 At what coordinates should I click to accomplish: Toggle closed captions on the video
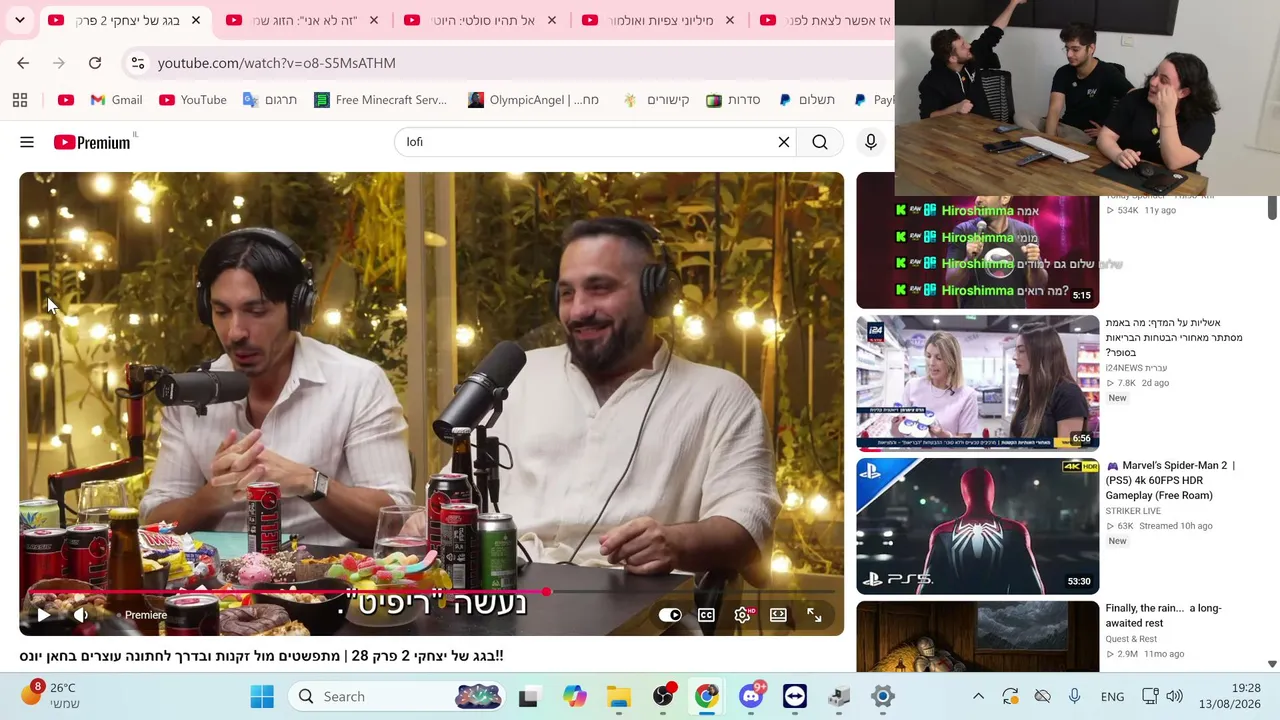pos(706,615)
